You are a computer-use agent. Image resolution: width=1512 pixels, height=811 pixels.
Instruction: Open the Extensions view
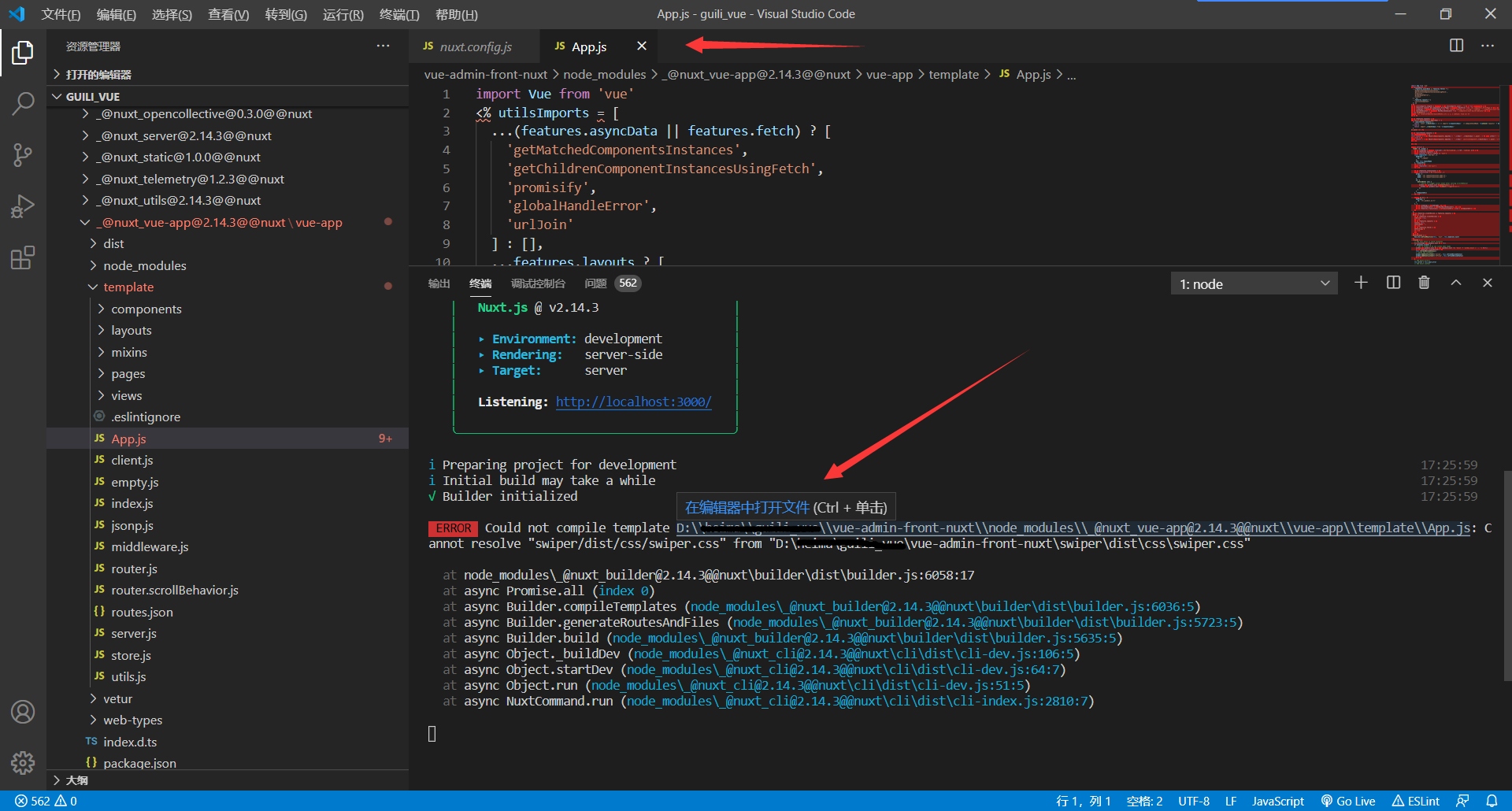[x=23, y=257]
